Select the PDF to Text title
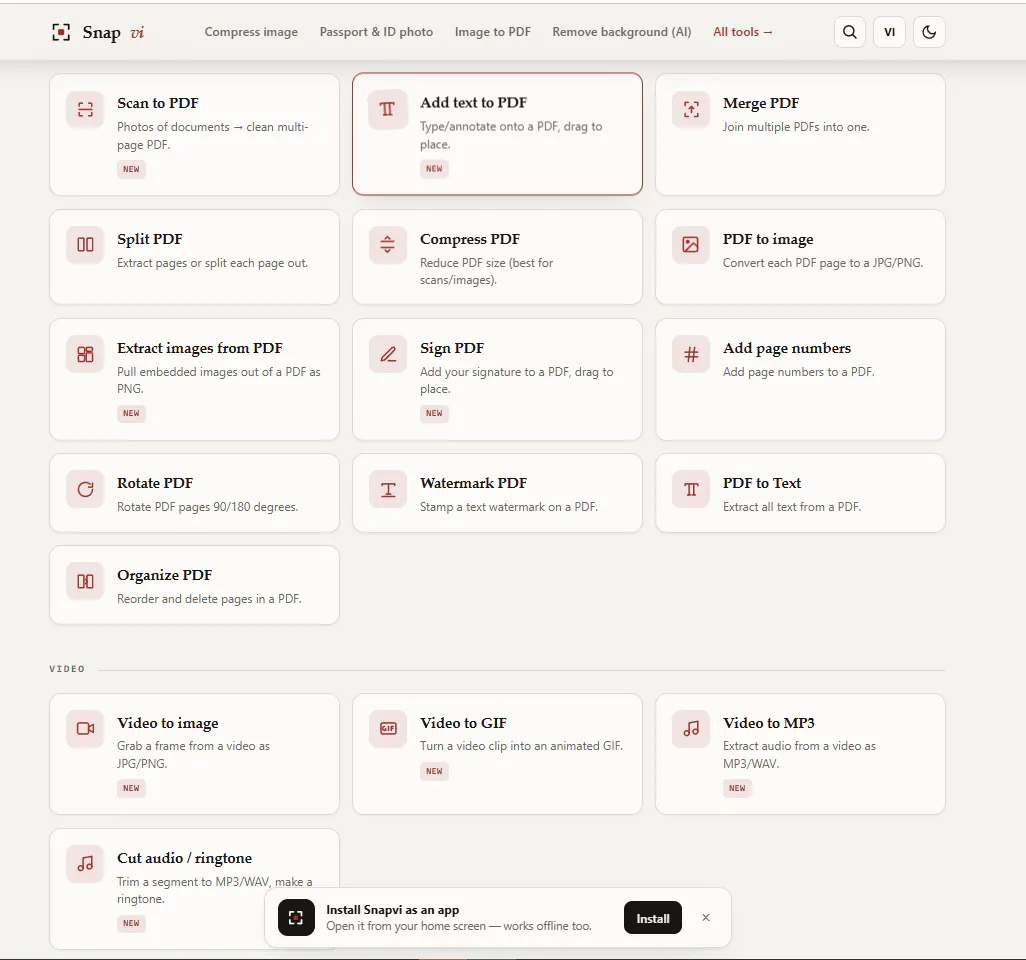Screen dimensions: 1026x960 762,483
